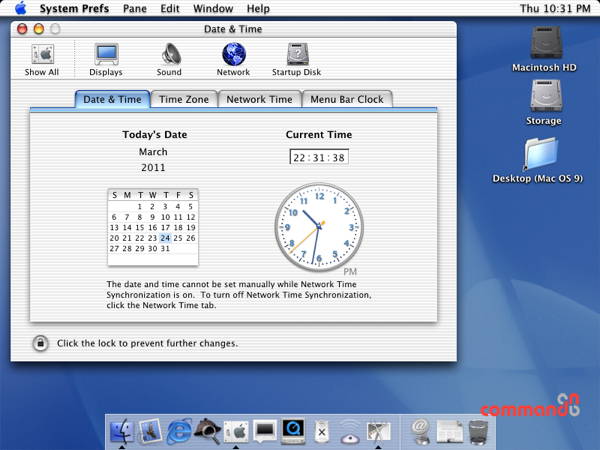Image resolution: width=600 pixels, height=450 pixels.
Task: Open Finder from the Dock
Action: [x=122, y=431]
